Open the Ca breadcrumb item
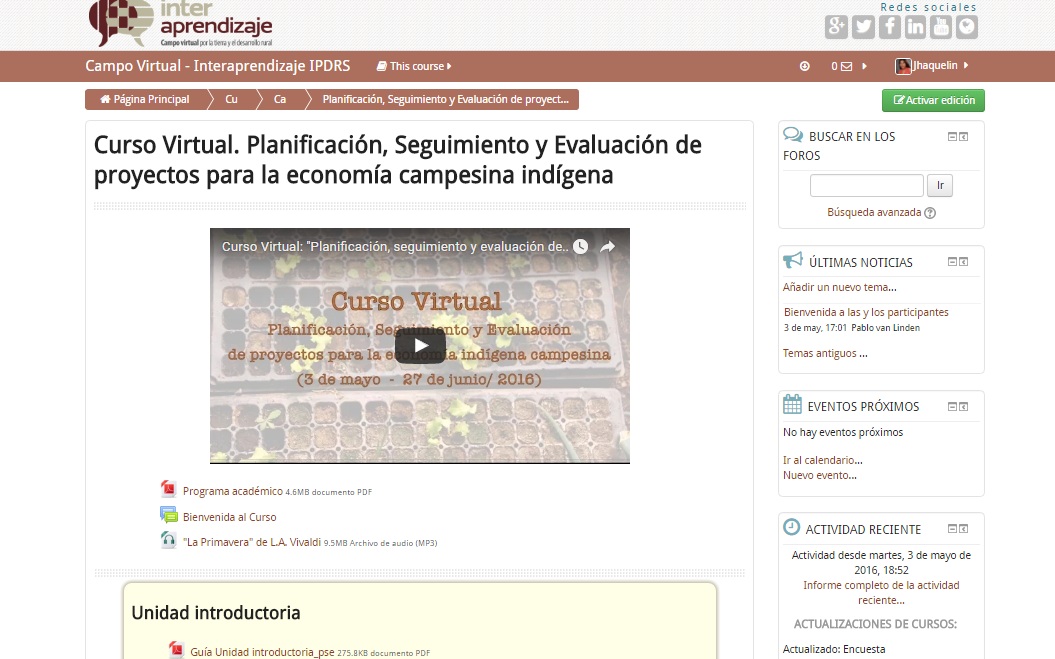 [280, 100]
